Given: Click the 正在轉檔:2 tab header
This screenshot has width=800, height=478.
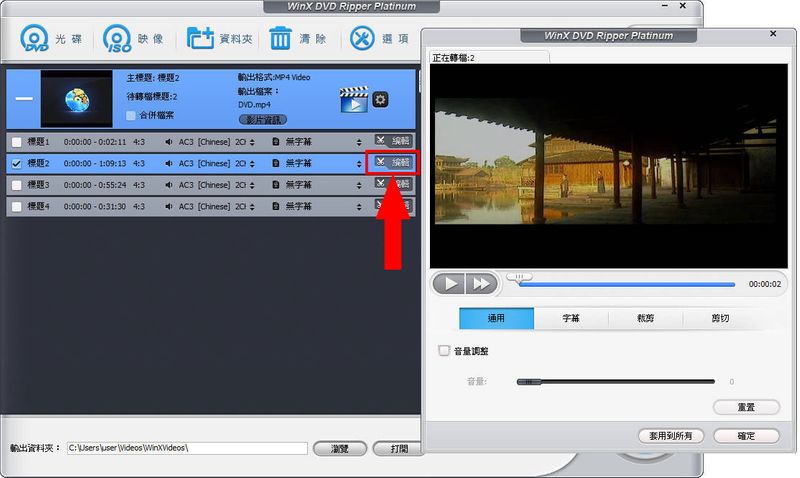Looking at the screenshot, I should click(490, 57).
